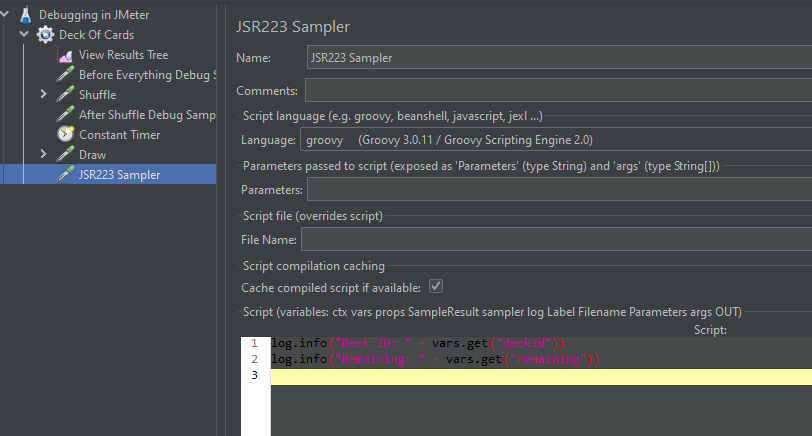Expand the Shuffle tree node
Viewport: 812px width, 436px height.
point(44,94)
